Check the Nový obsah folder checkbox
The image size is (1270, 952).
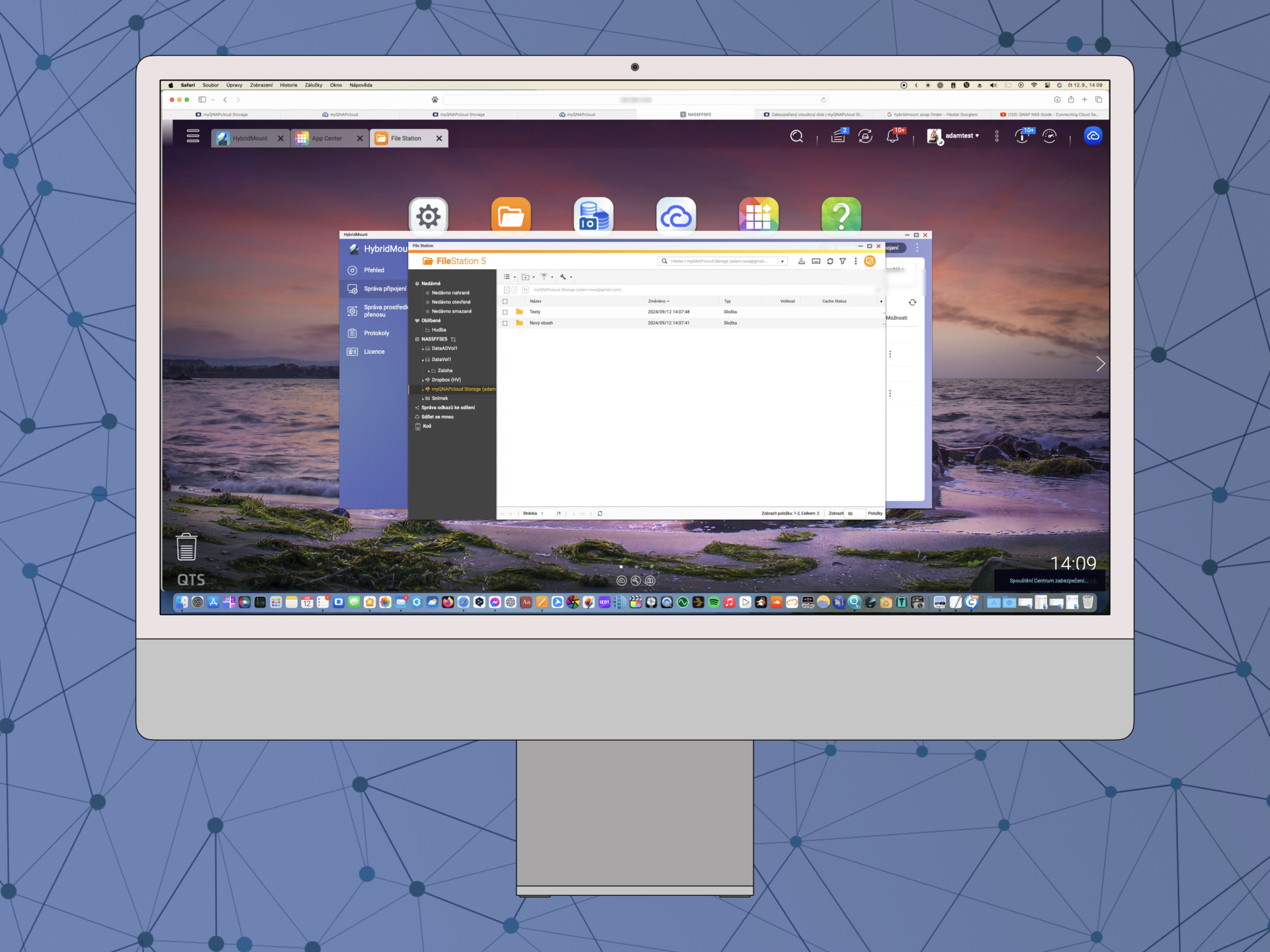[505, 323]
